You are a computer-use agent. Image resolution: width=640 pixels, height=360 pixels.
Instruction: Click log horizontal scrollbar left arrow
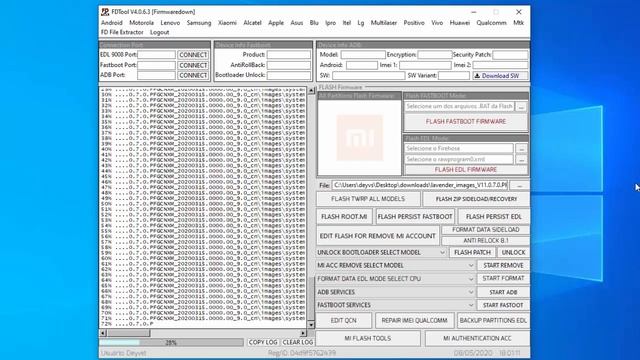[103, 333]
